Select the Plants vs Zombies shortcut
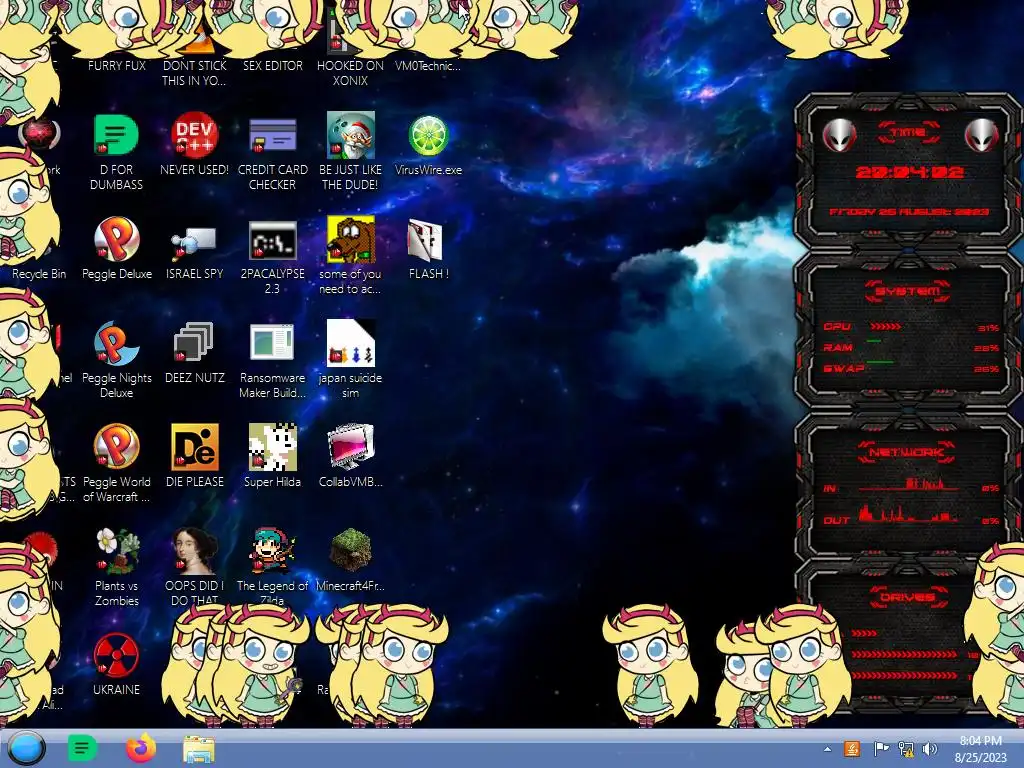The height and width of the screenshot is (768, 1024). coord(116,551)
